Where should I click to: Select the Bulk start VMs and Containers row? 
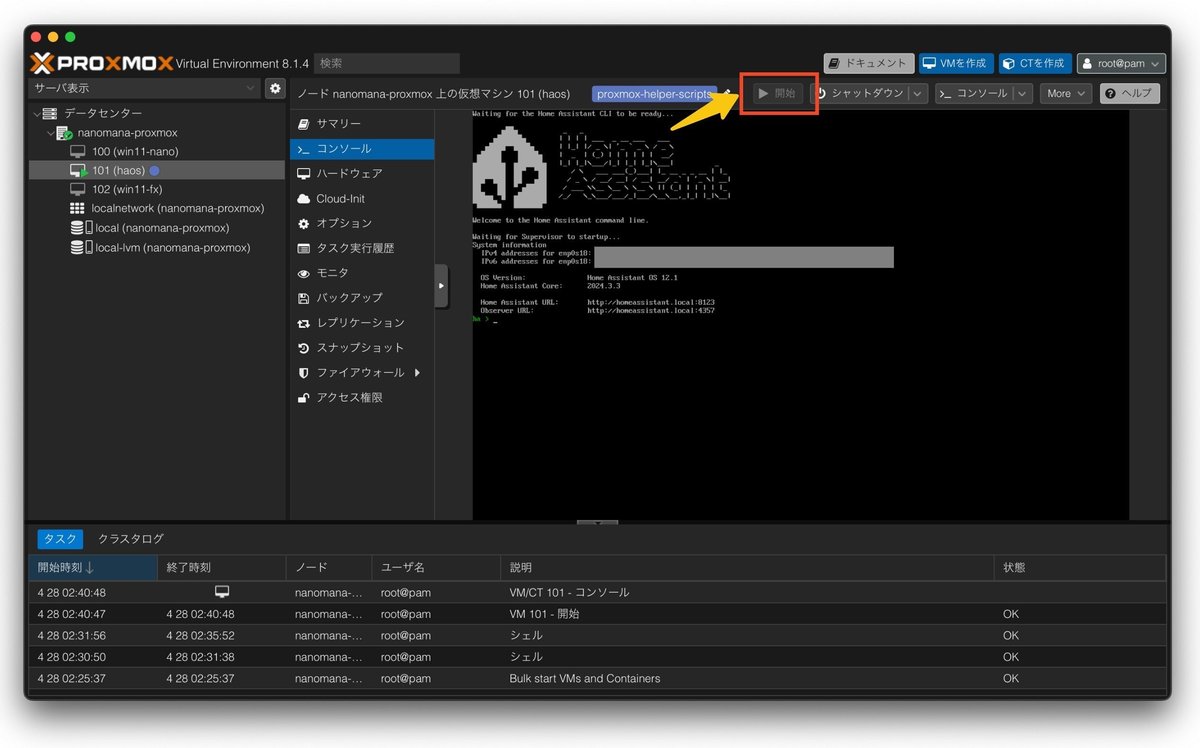tap(597, 678)
